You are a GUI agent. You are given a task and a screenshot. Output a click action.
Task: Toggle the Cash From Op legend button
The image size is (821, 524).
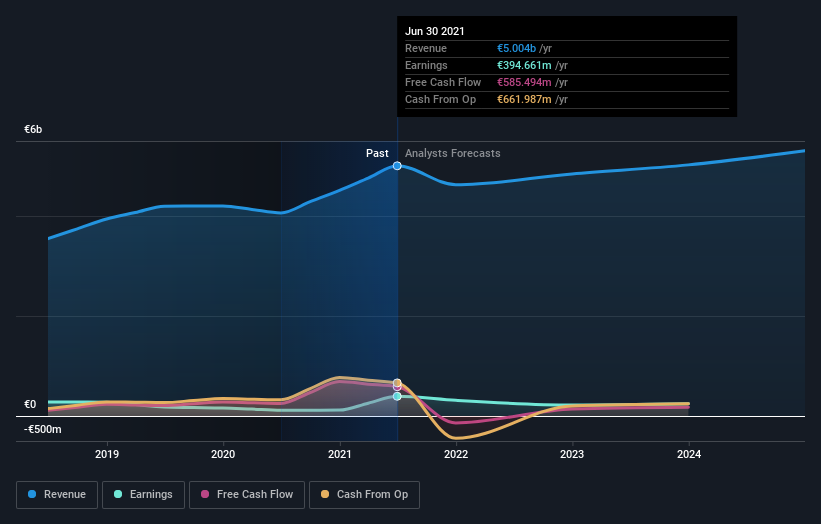click(x=364, y=495)
